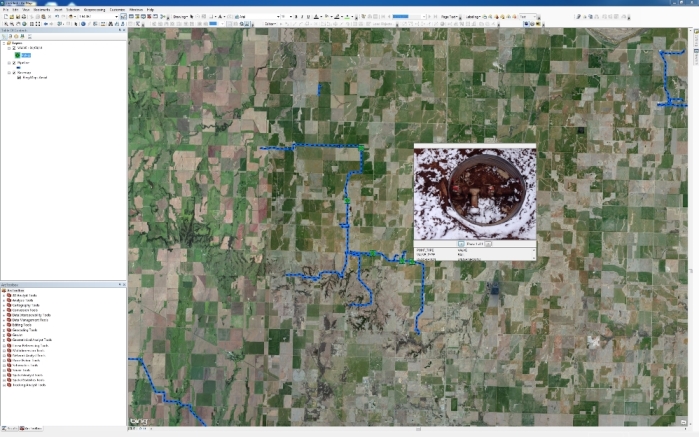Viewport: 699px width, 437px height.
Task: Click the Print icon in Standard toolbar
Action: pos(24,16)
